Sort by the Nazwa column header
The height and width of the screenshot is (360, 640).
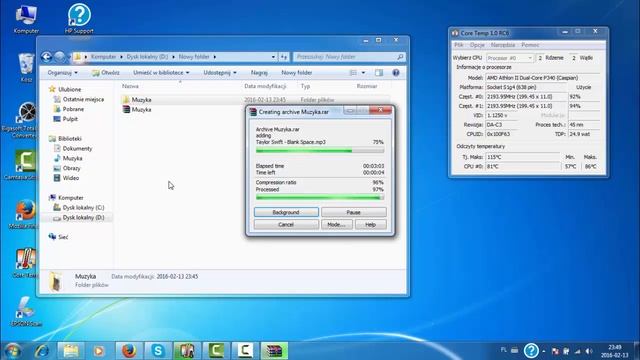(130, 86)
